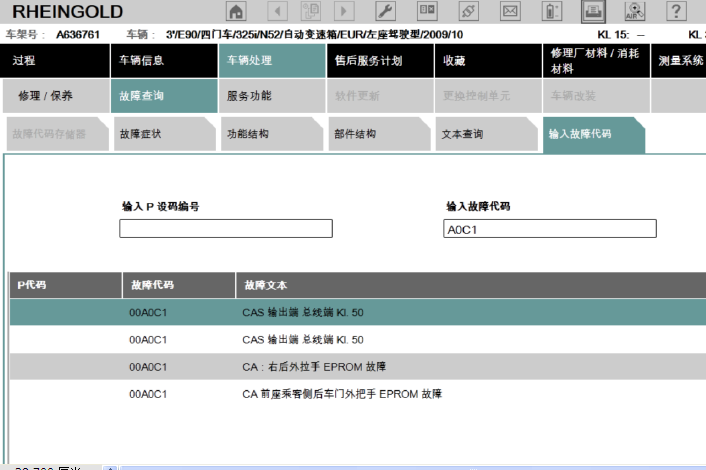Select the 输入故障代码 tab

pos(594,135)
